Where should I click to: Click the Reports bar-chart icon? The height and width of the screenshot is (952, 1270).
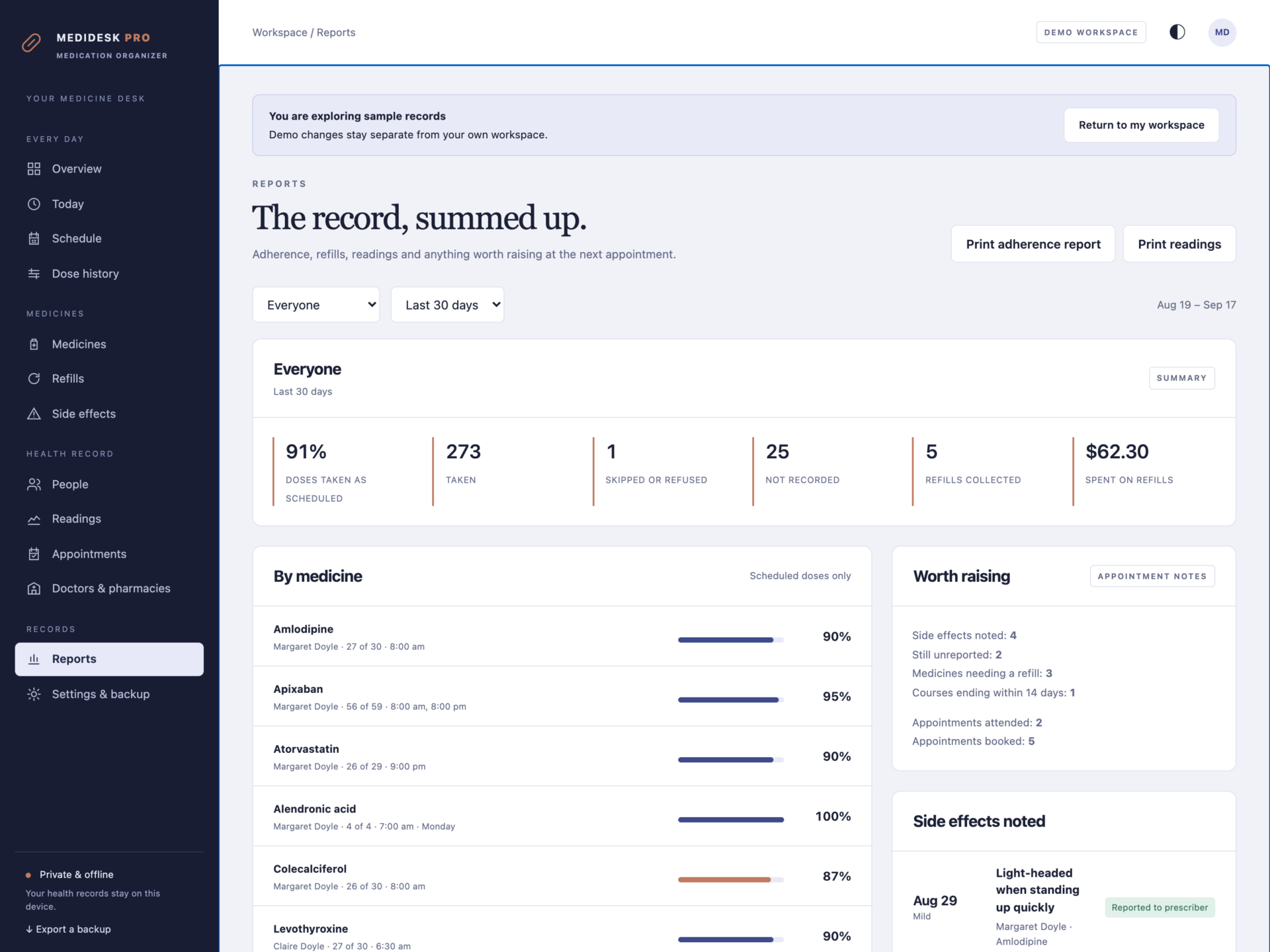(34, 659)
